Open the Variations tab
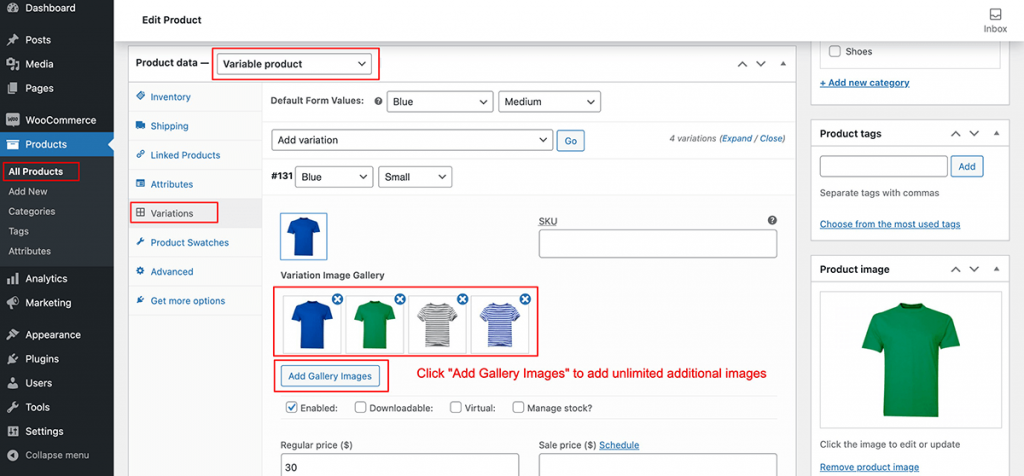Image resolution: width=1024 pixels, height=476 pixels. (x=171, y=213)
